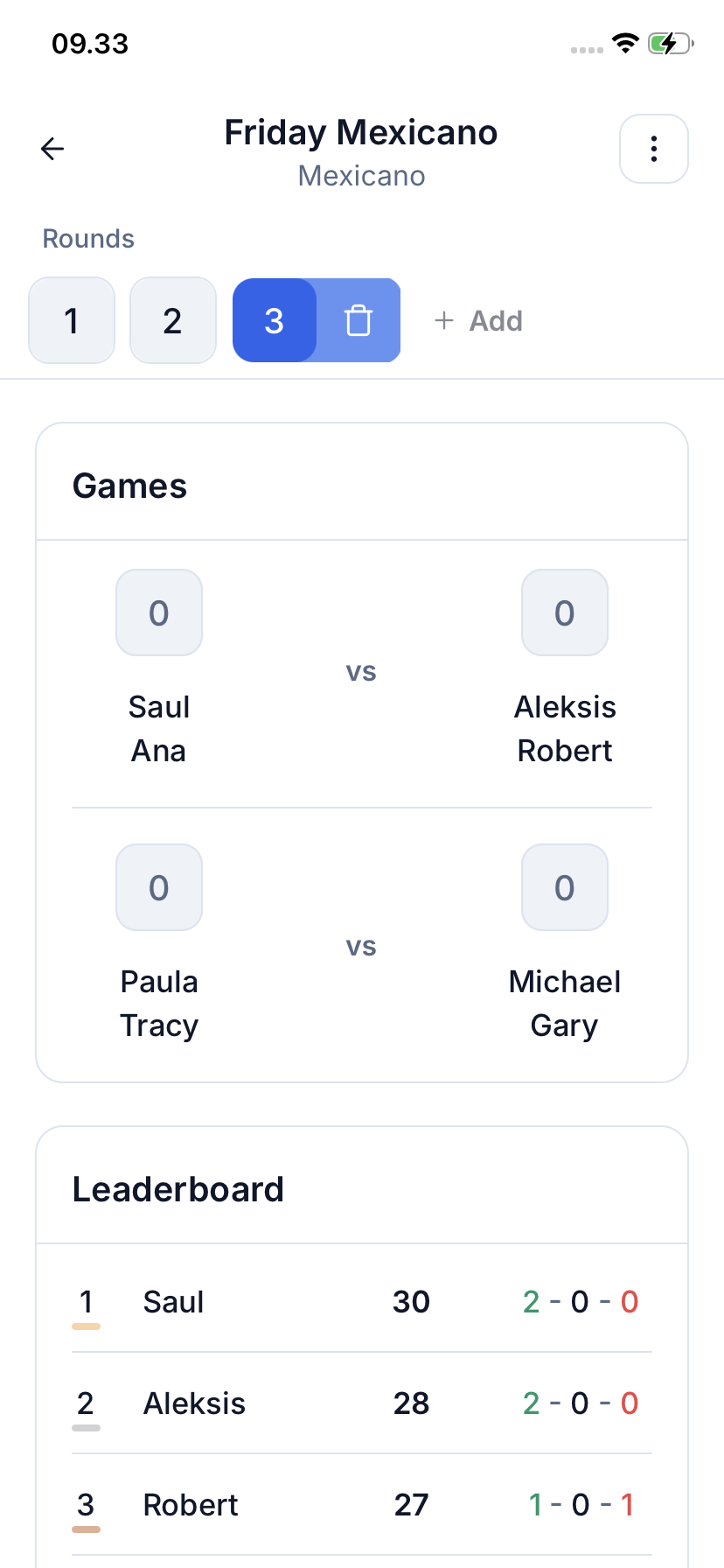The width and height of the screenshot is (724, 1568).
Task: Edit score for Paula and Tracy
Action: point(159,888)
